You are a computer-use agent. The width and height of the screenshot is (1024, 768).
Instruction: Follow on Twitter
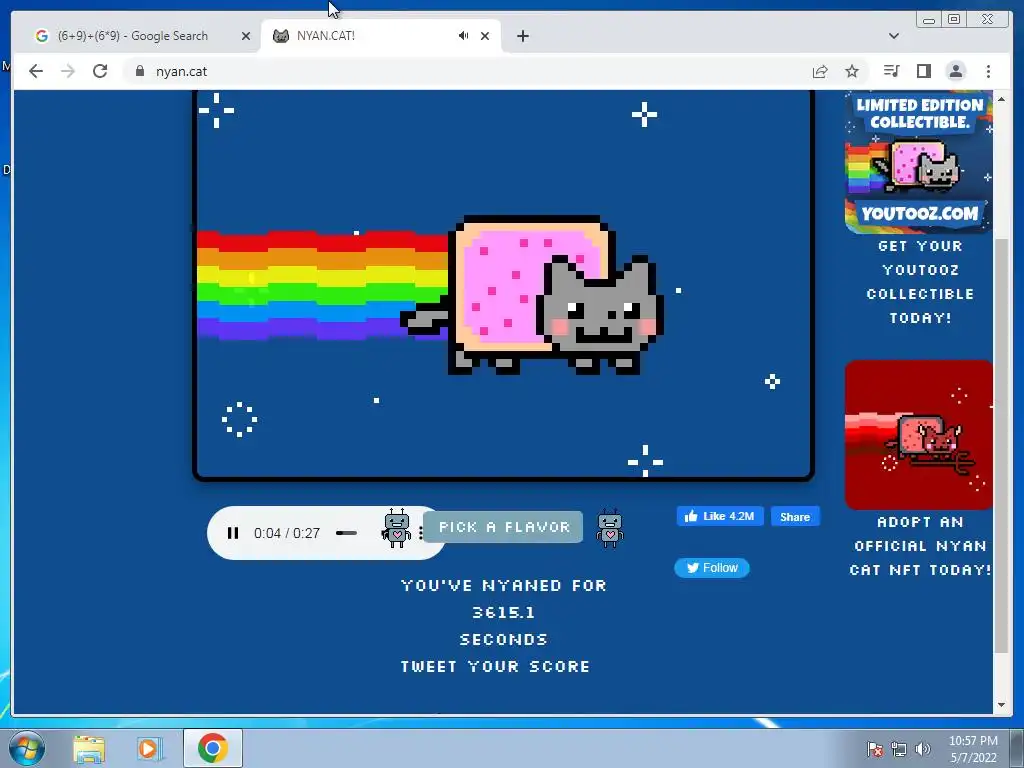click(712, 568)
